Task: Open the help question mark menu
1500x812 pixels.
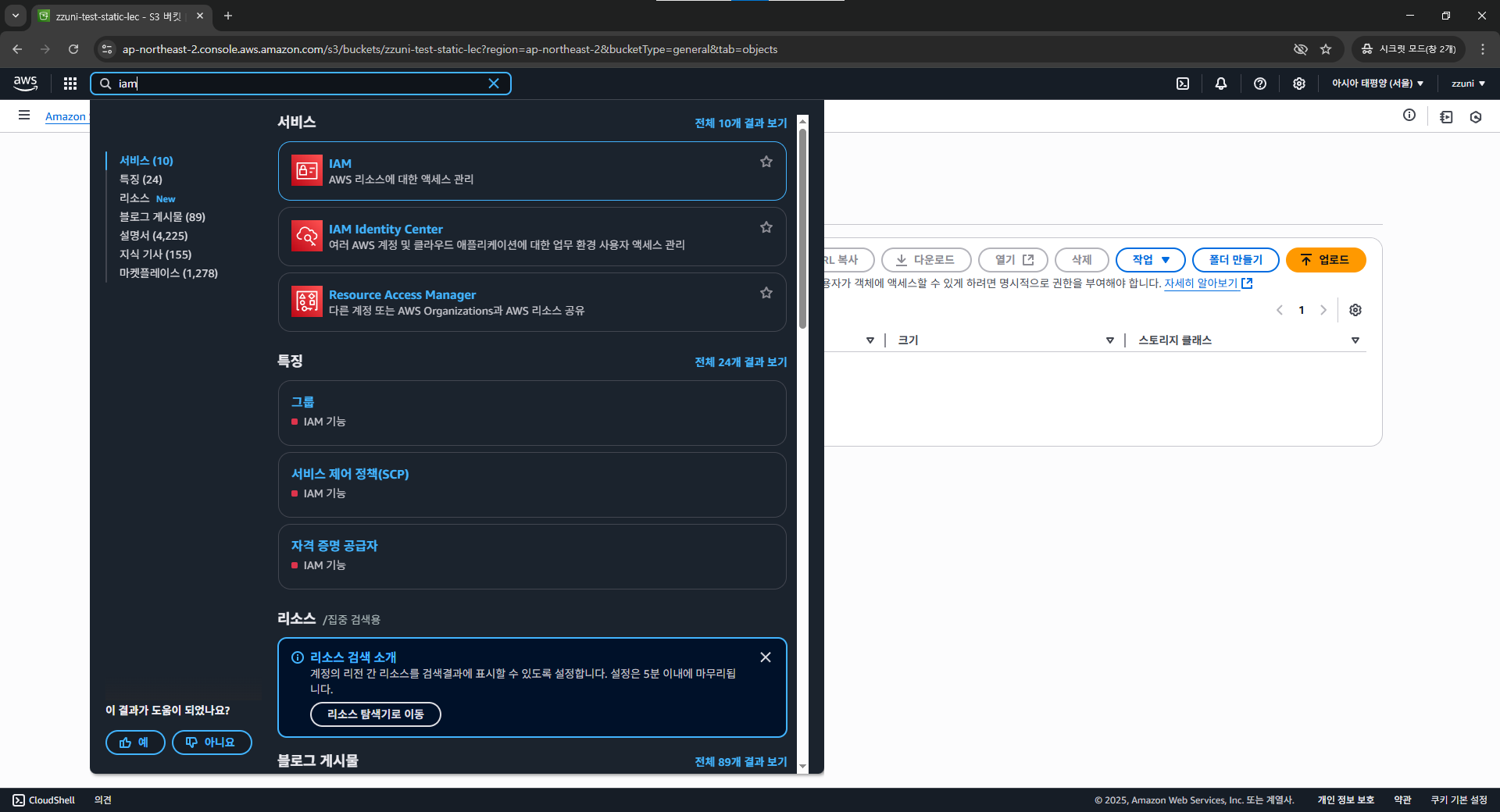Action: coord(1260,84)
